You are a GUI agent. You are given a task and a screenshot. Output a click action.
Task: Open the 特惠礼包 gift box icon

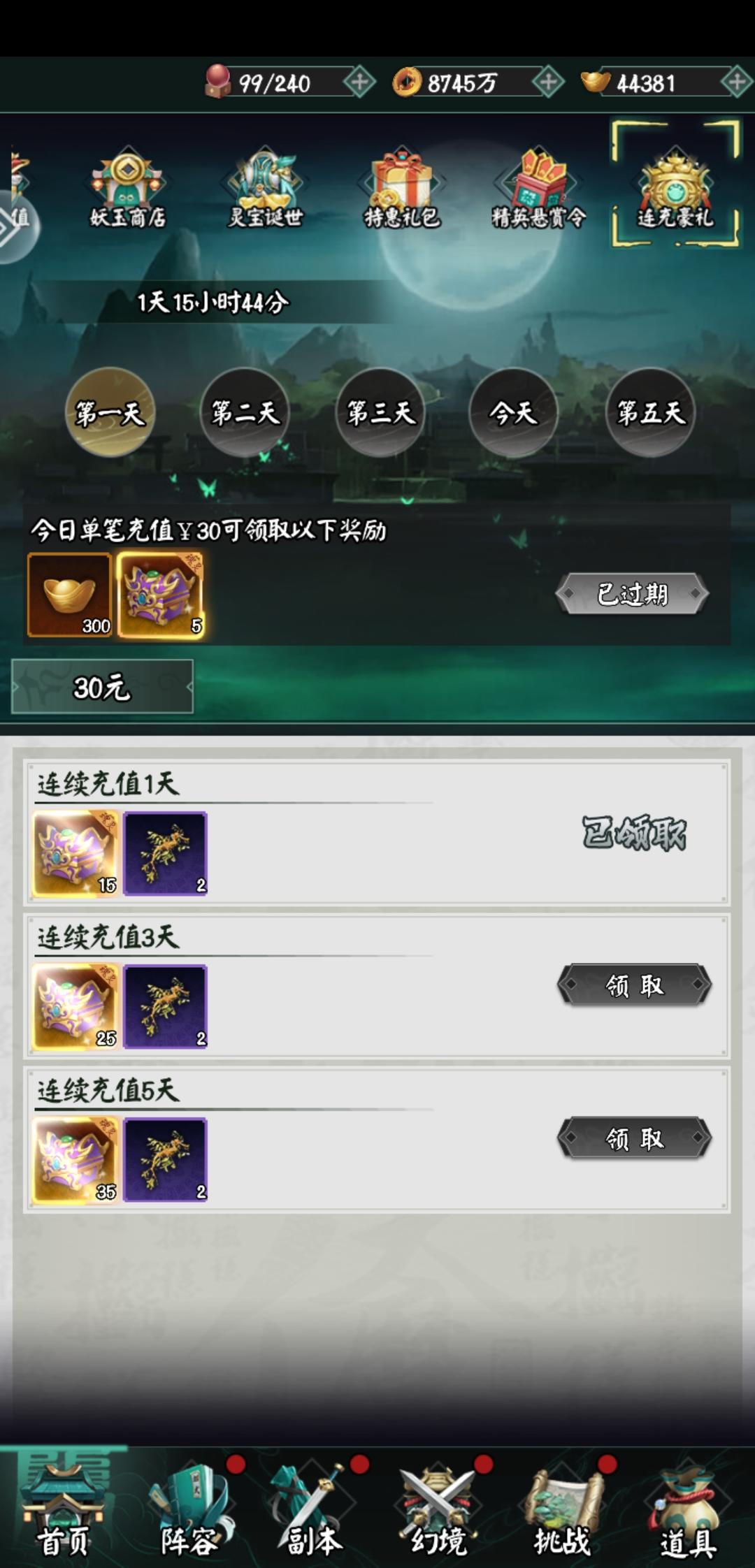(x=402, y=187)
